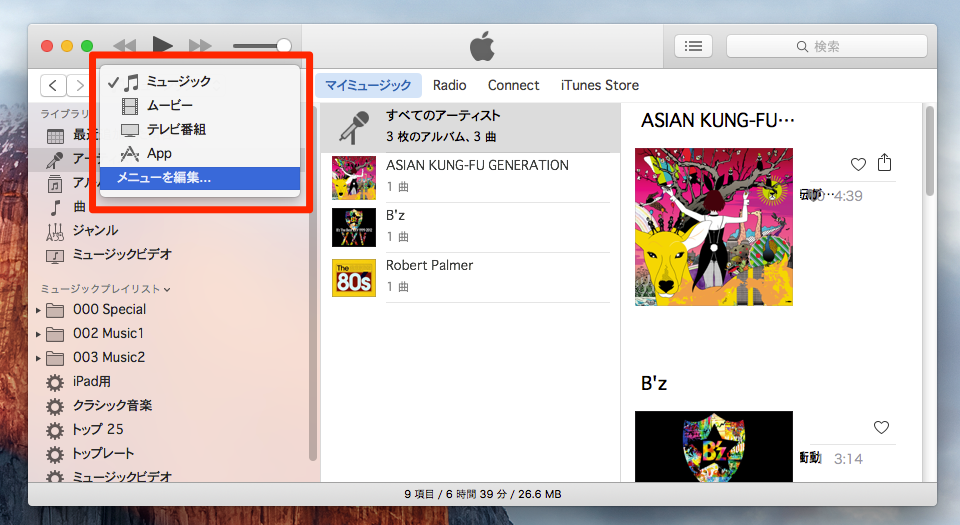960x525 pixels.
Task: Go forward with the right chevron button
Action: pyautogui.click(x=79, y=85)
